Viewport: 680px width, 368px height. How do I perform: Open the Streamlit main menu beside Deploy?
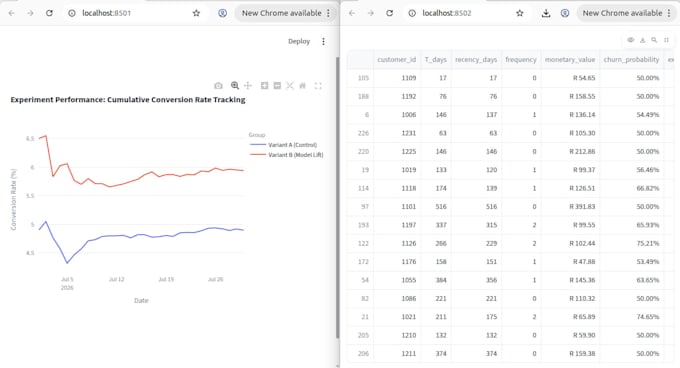tap(323, 41)
